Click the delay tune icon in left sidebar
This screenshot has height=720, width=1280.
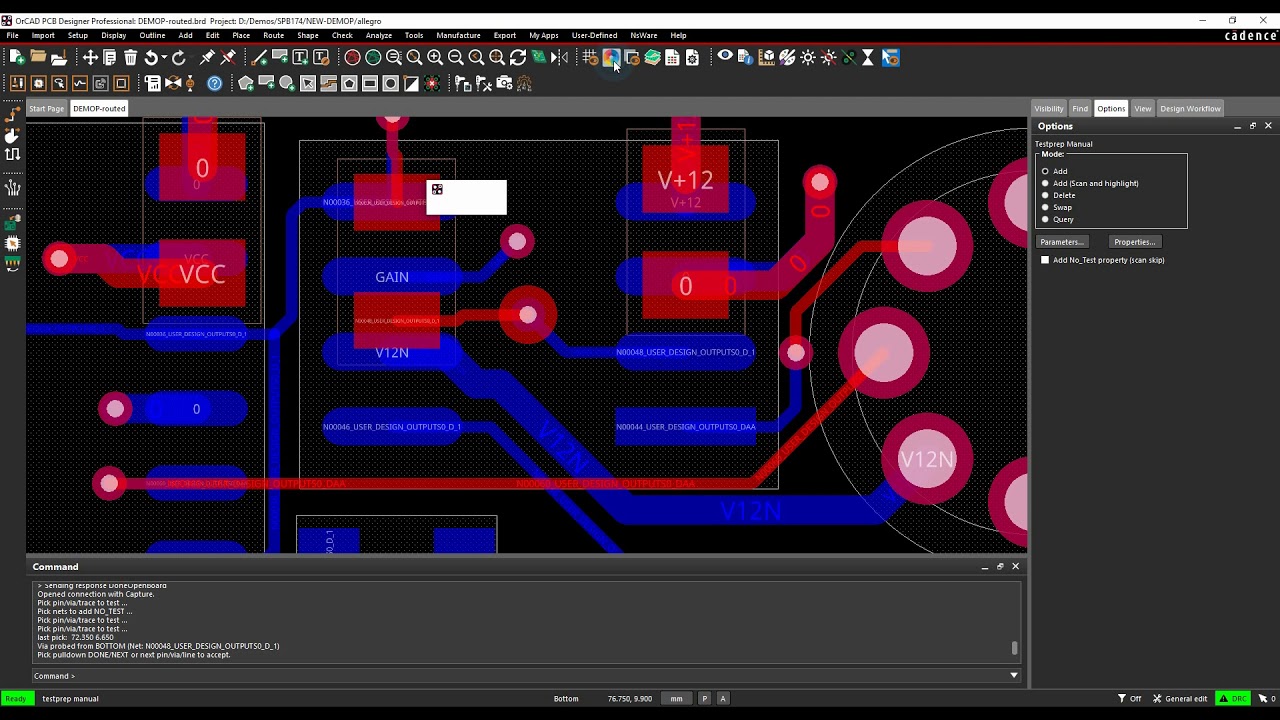pos(12,154)
